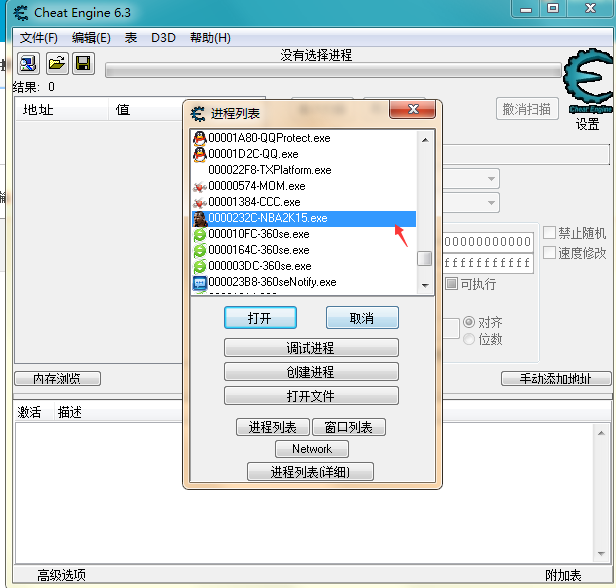616x588 pixels.
Task: Click the 附加表 status bar label
Action: click(x=563, y=575)
